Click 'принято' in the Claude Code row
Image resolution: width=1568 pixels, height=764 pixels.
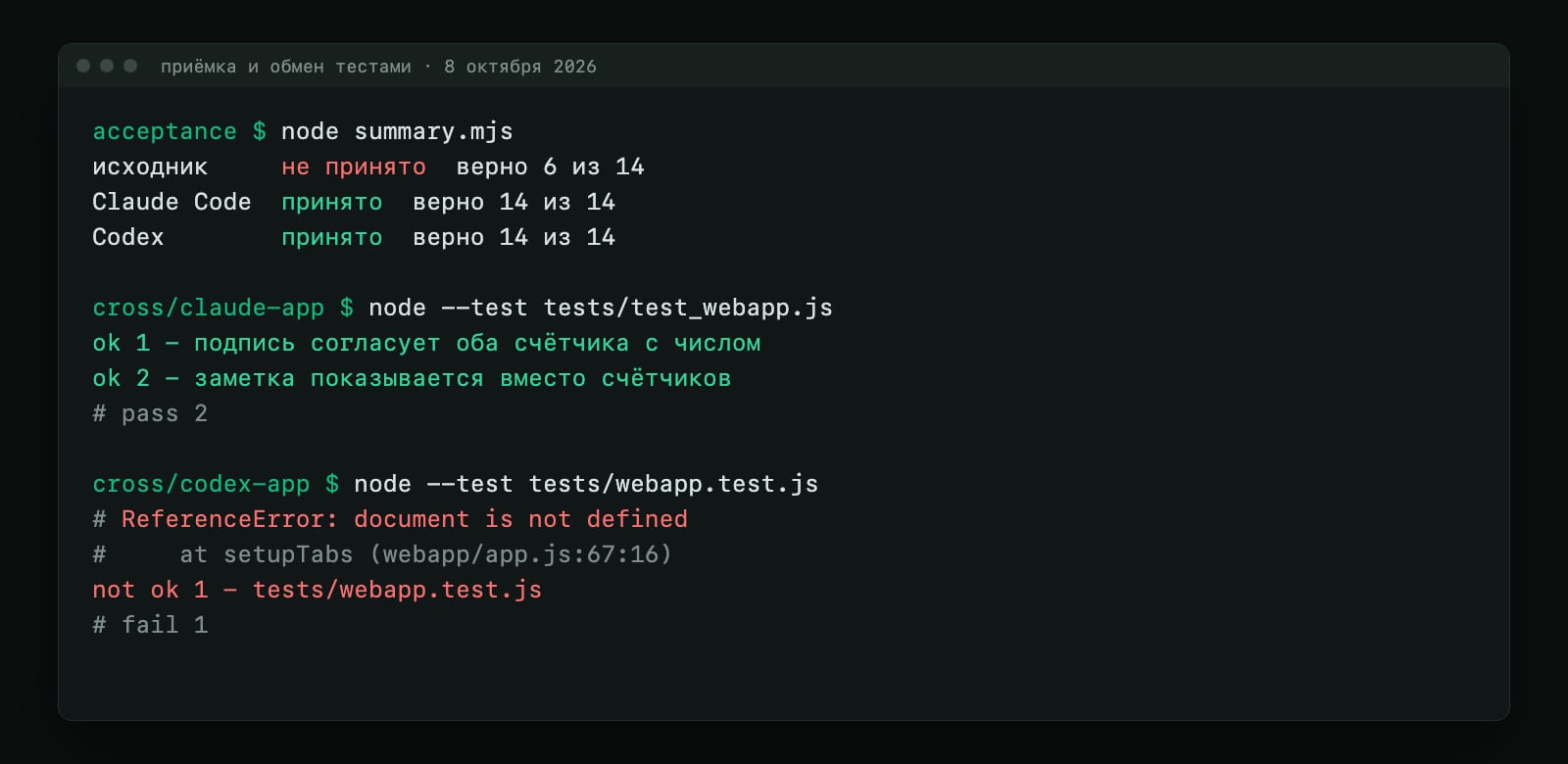(x=332, y=202)
